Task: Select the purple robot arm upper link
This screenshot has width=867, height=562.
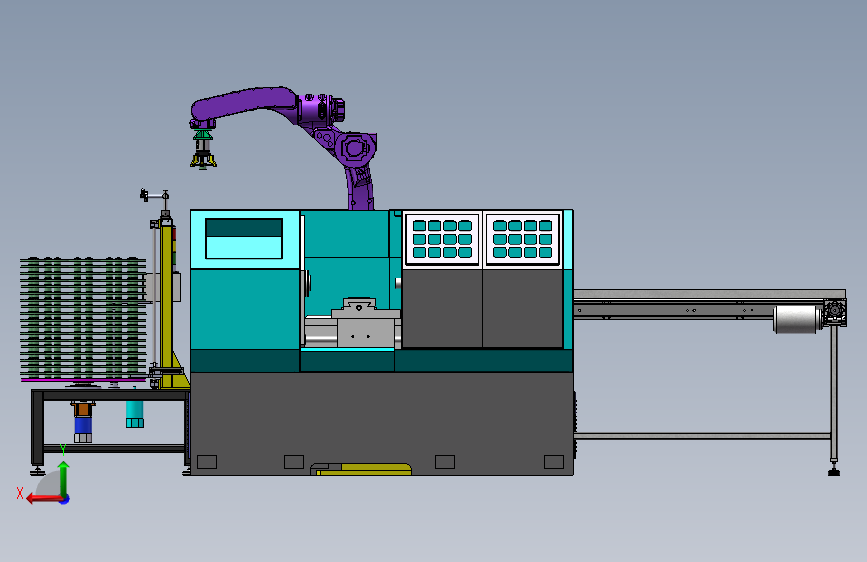Action: click(x=246, y=103)
